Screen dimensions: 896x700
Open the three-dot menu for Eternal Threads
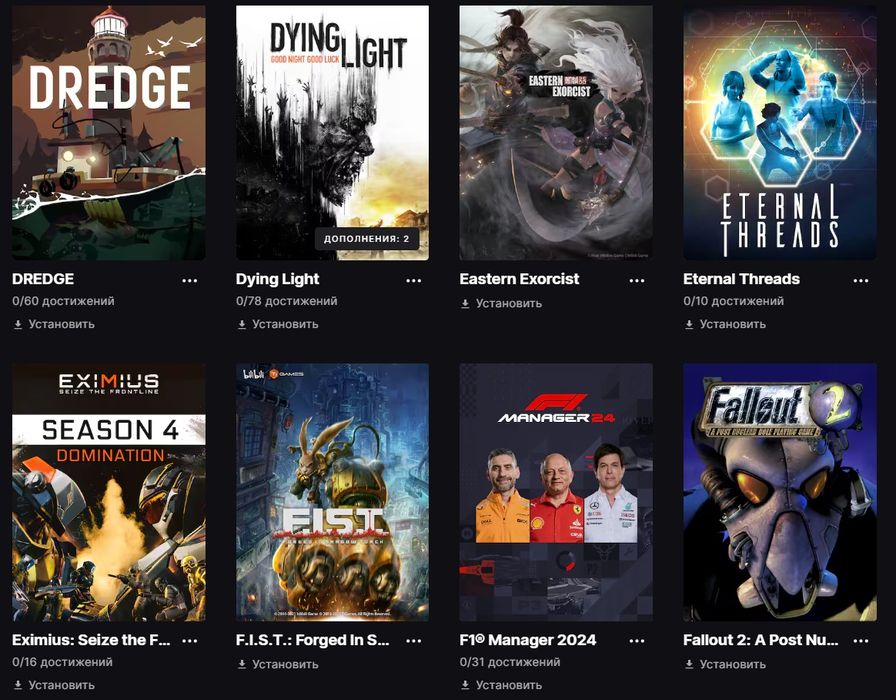[x=861, y=280]
